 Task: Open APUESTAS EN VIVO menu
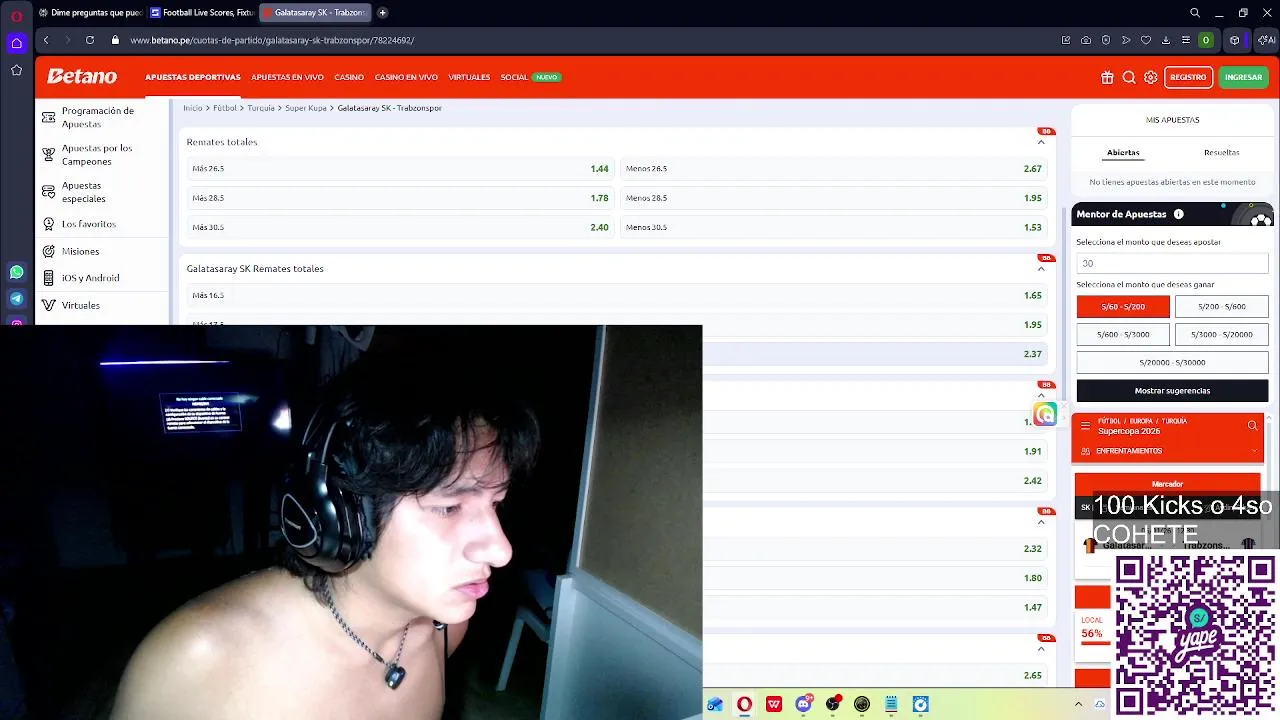point(287,77)
